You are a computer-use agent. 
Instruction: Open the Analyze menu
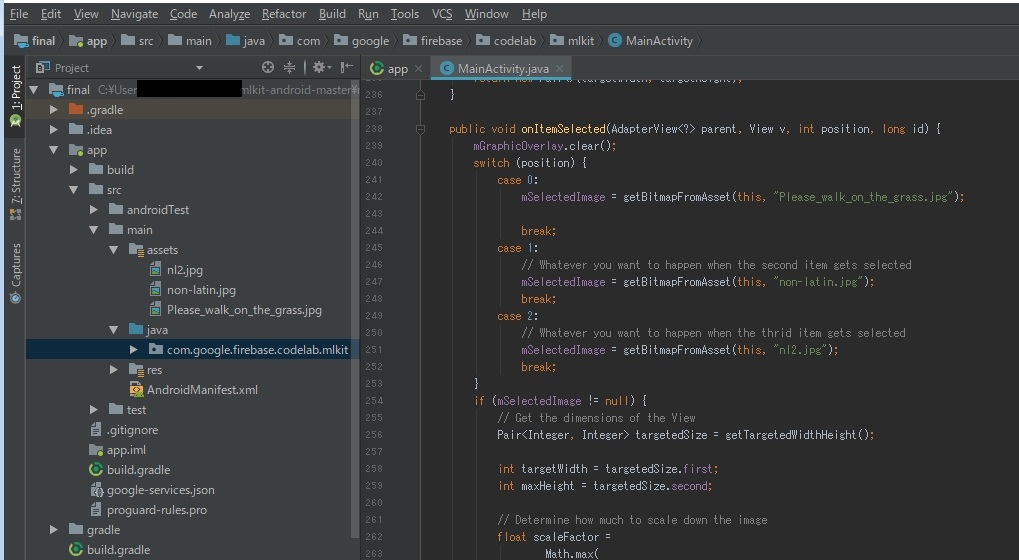(229, 14)
